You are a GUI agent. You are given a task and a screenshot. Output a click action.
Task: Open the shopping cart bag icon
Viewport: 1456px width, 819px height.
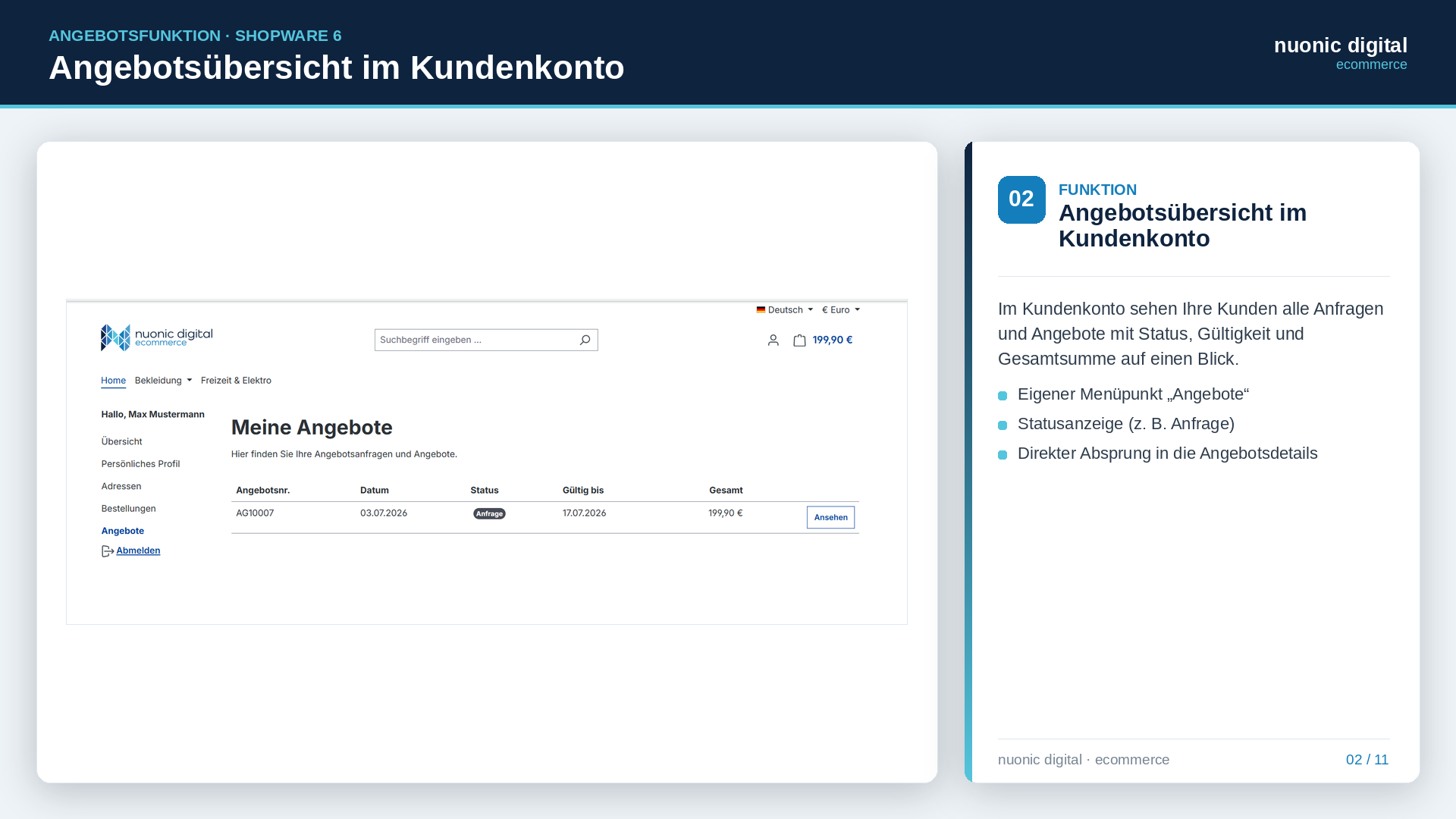coord(799,340)
